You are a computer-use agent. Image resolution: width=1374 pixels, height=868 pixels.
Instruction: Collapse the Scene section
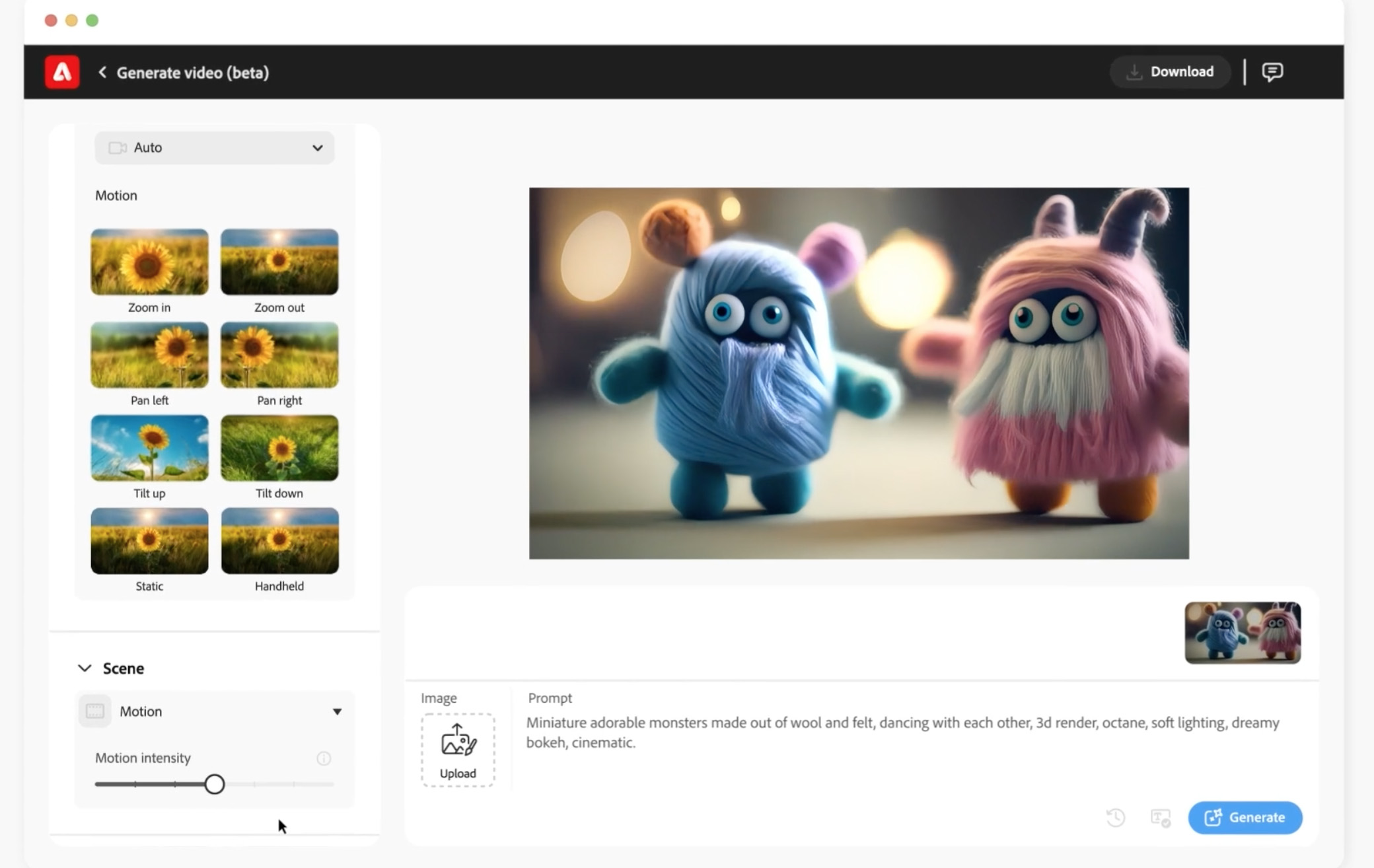(x=85, y=668)
